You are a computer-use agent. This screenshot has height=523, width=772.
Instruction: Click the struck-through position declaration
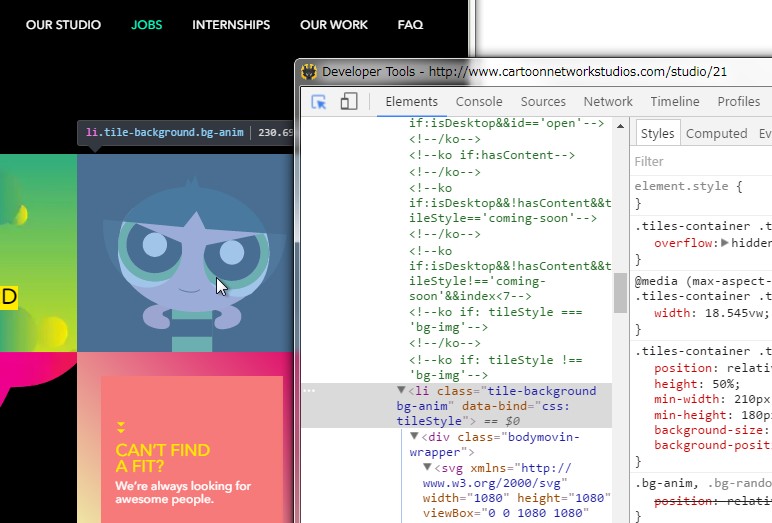click(713, 501)
